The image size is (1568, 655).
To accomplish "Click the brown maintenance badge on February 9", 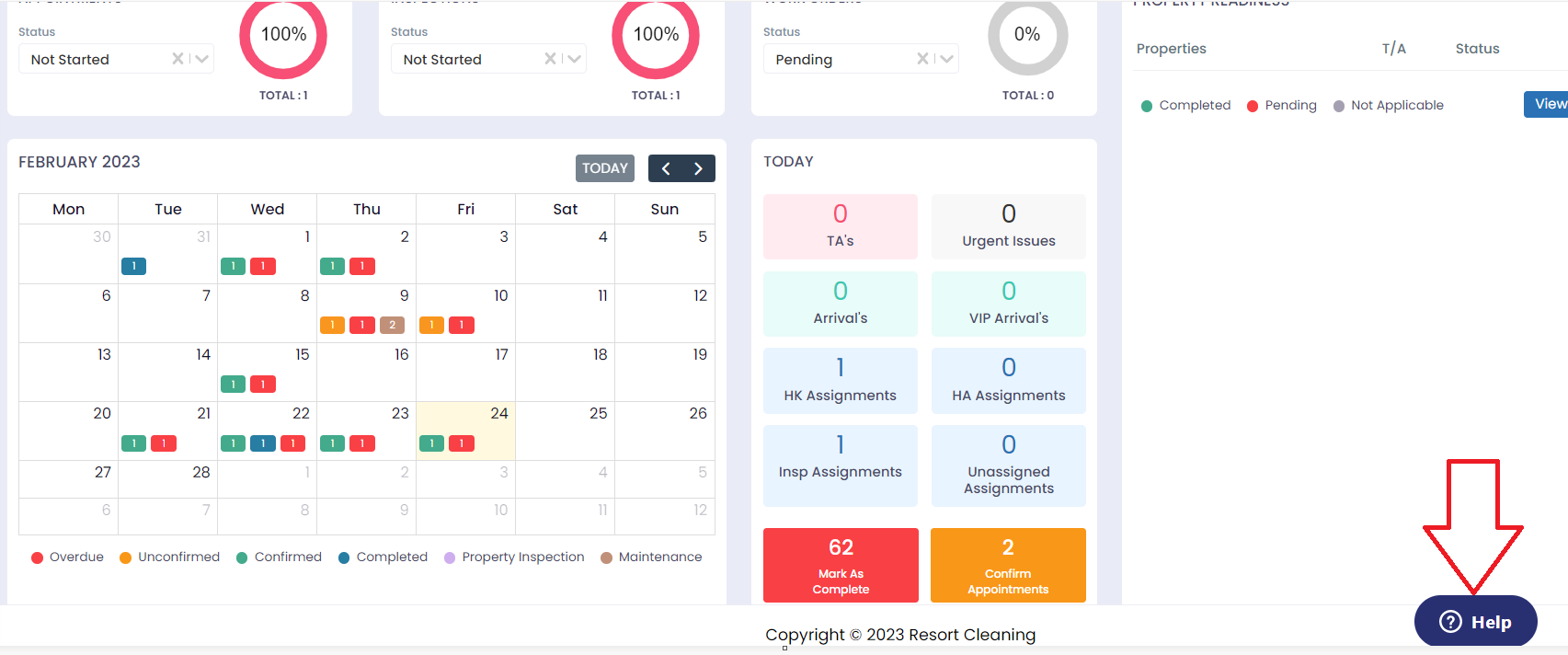I will pyautogui.click(x=392, y=325).
